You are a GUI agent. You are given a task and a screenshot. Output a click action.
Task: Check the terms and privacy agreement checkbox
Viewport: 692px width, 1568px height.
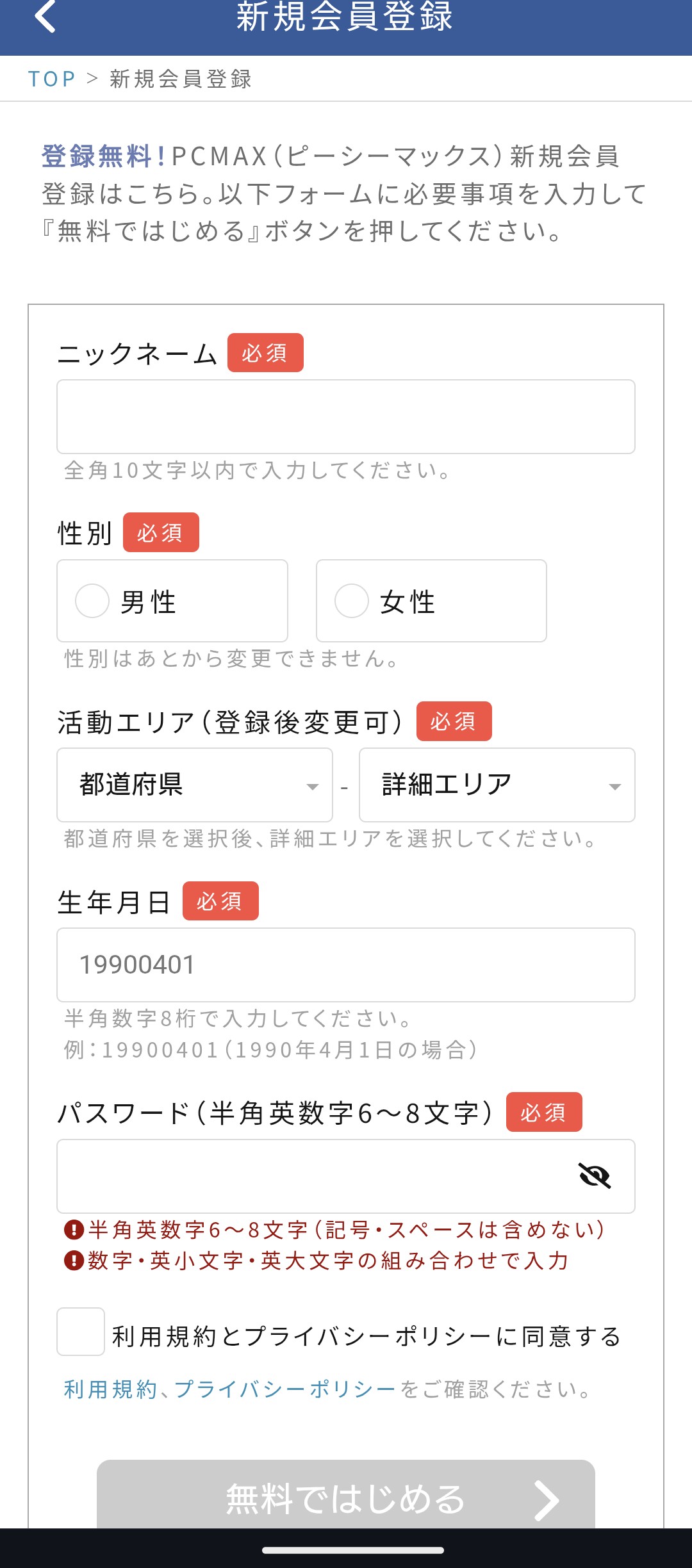tap(81, 1332)
